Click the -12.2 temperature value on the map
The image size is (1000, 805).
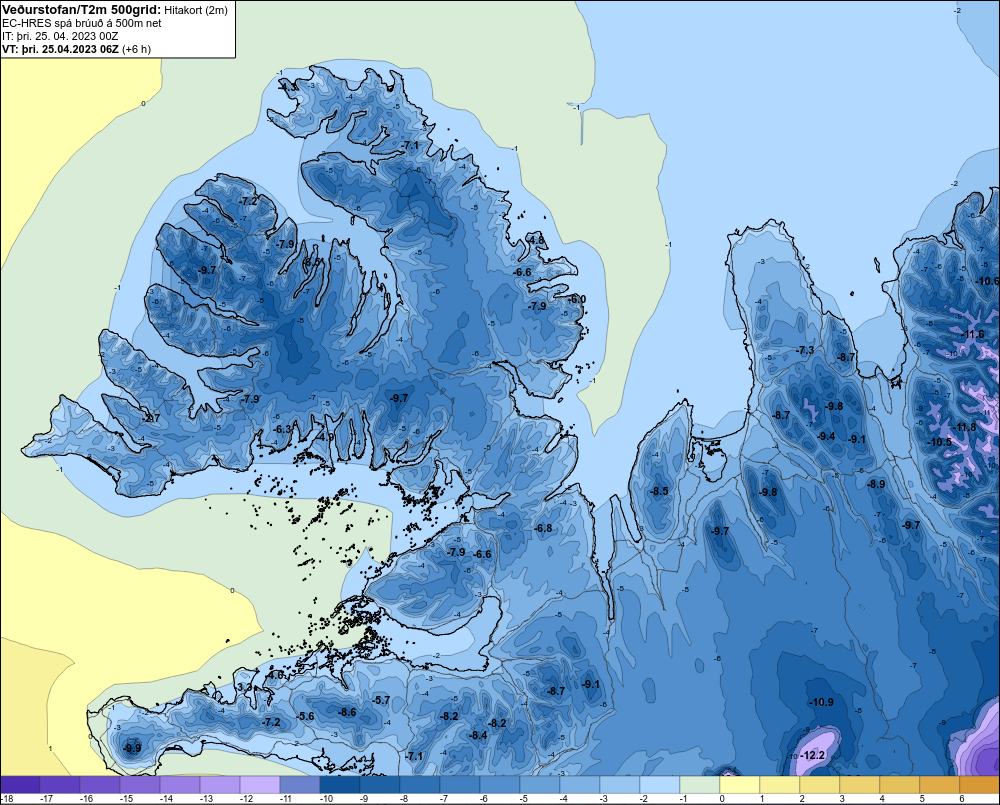(x=812, y=755)
